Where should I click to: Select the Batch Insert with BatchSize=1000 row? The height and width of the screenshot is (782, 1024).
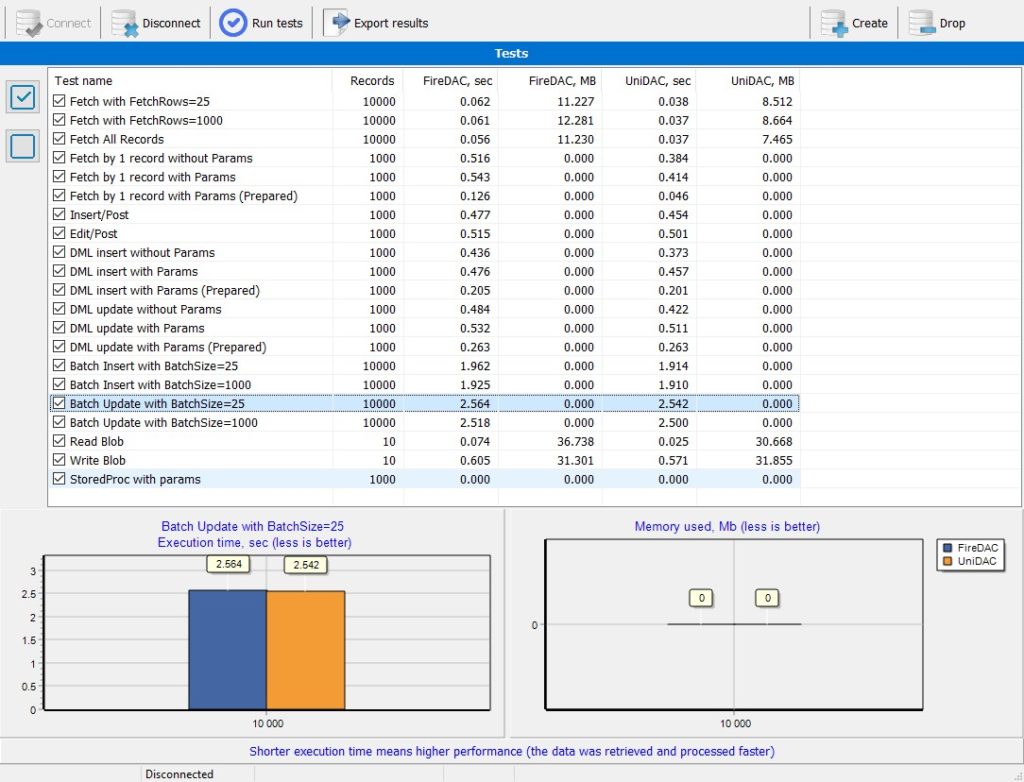pos(424,385)
